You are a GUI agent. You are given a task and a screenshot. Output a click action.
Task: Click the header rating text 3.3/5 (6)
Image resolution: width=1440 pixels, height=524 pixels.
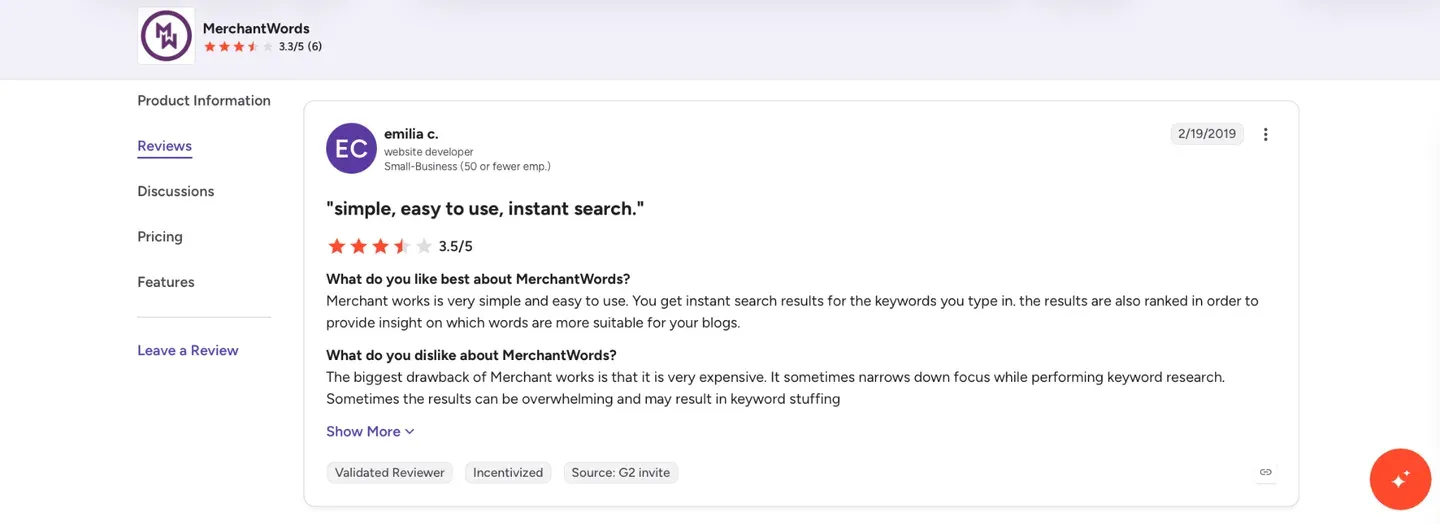tap(300, 47)
